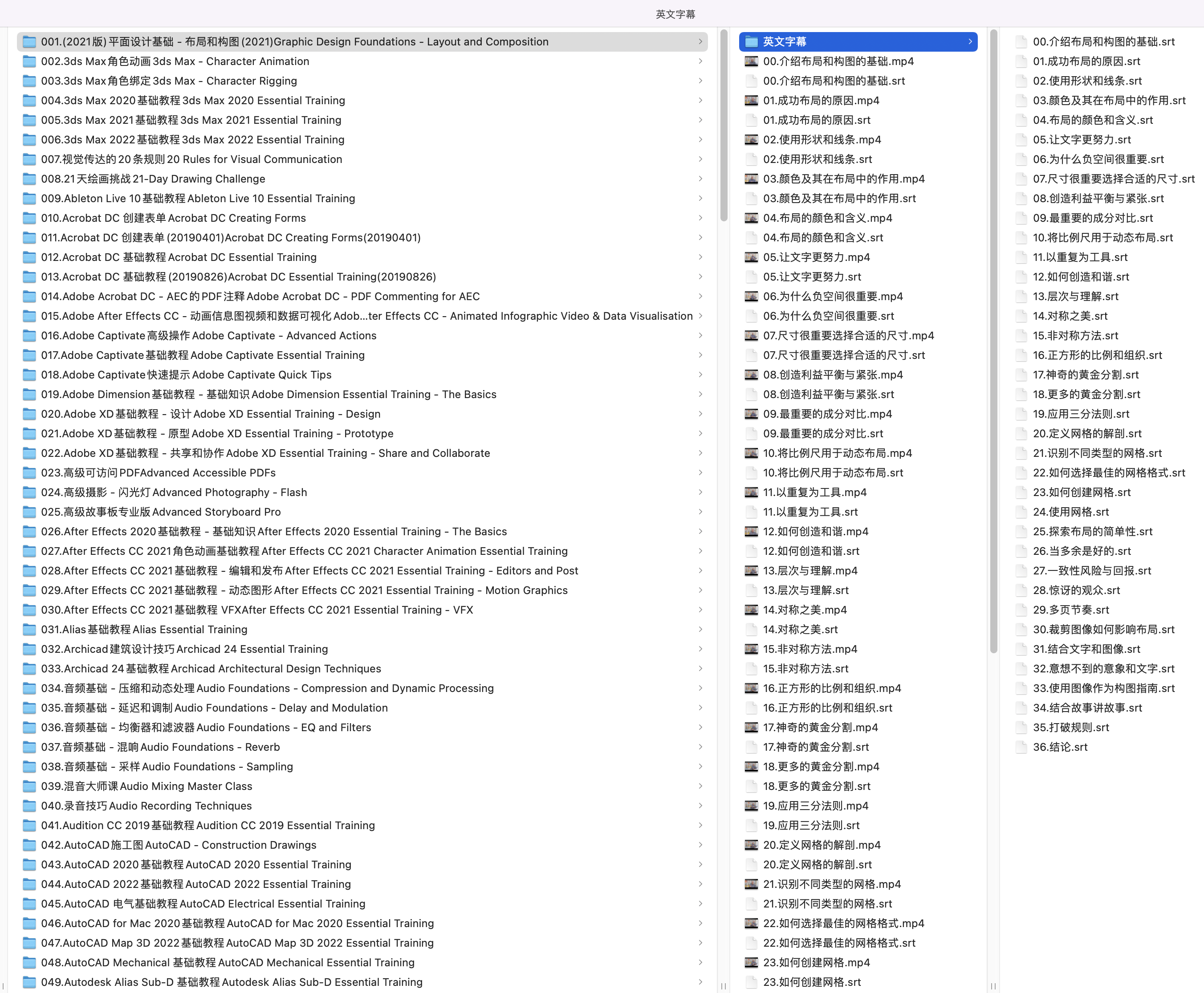Click video icon of 03.颜色及其在布局中的作用.mp4
1204x993 pixels.
[x=752, y=179]
